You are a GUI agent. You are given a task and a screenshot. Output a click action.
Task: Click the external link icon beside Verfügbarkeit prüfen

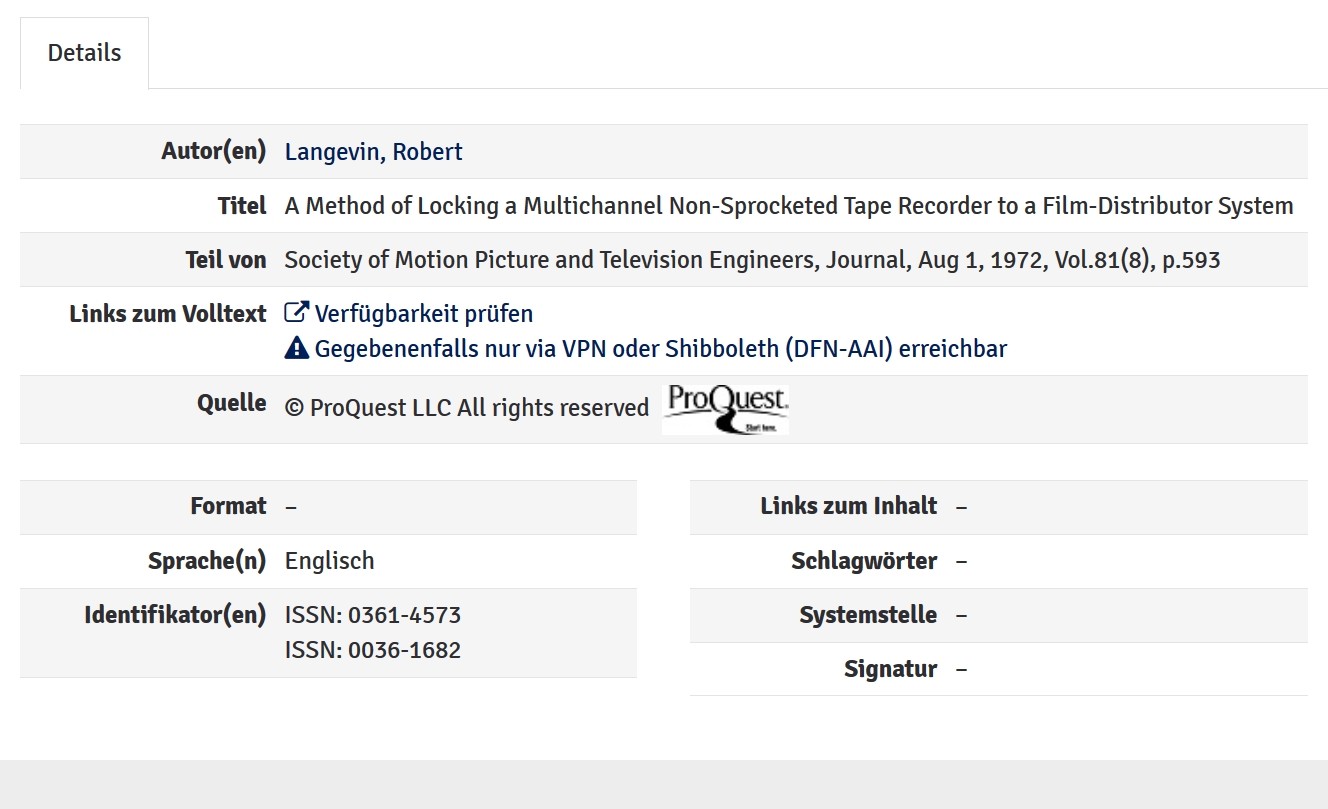click(296, 313)
